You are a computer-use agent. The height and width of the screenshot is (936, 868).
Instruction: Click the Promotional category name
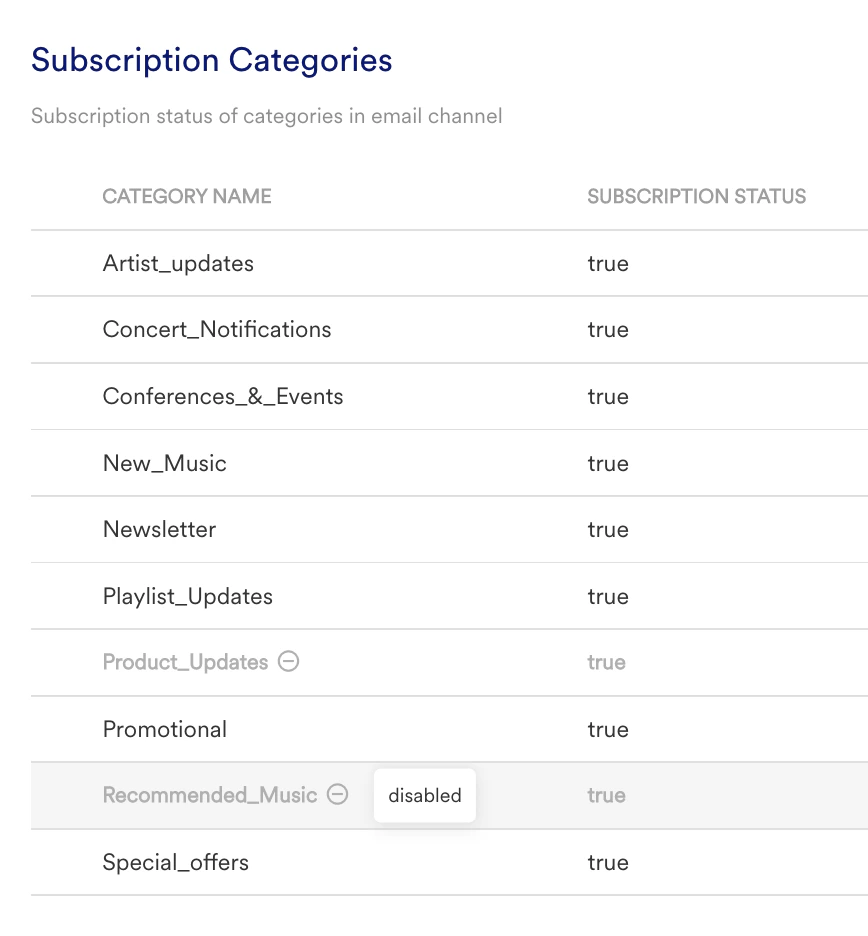coord(164,729)
